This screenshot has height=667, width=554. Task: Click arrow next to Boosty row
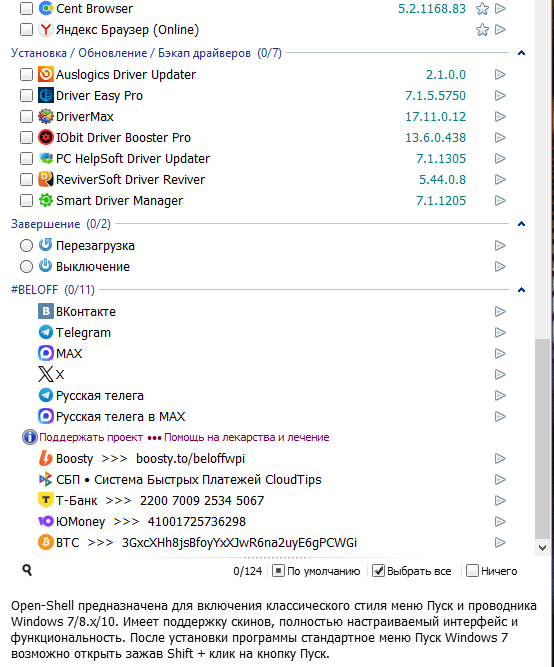500,458
